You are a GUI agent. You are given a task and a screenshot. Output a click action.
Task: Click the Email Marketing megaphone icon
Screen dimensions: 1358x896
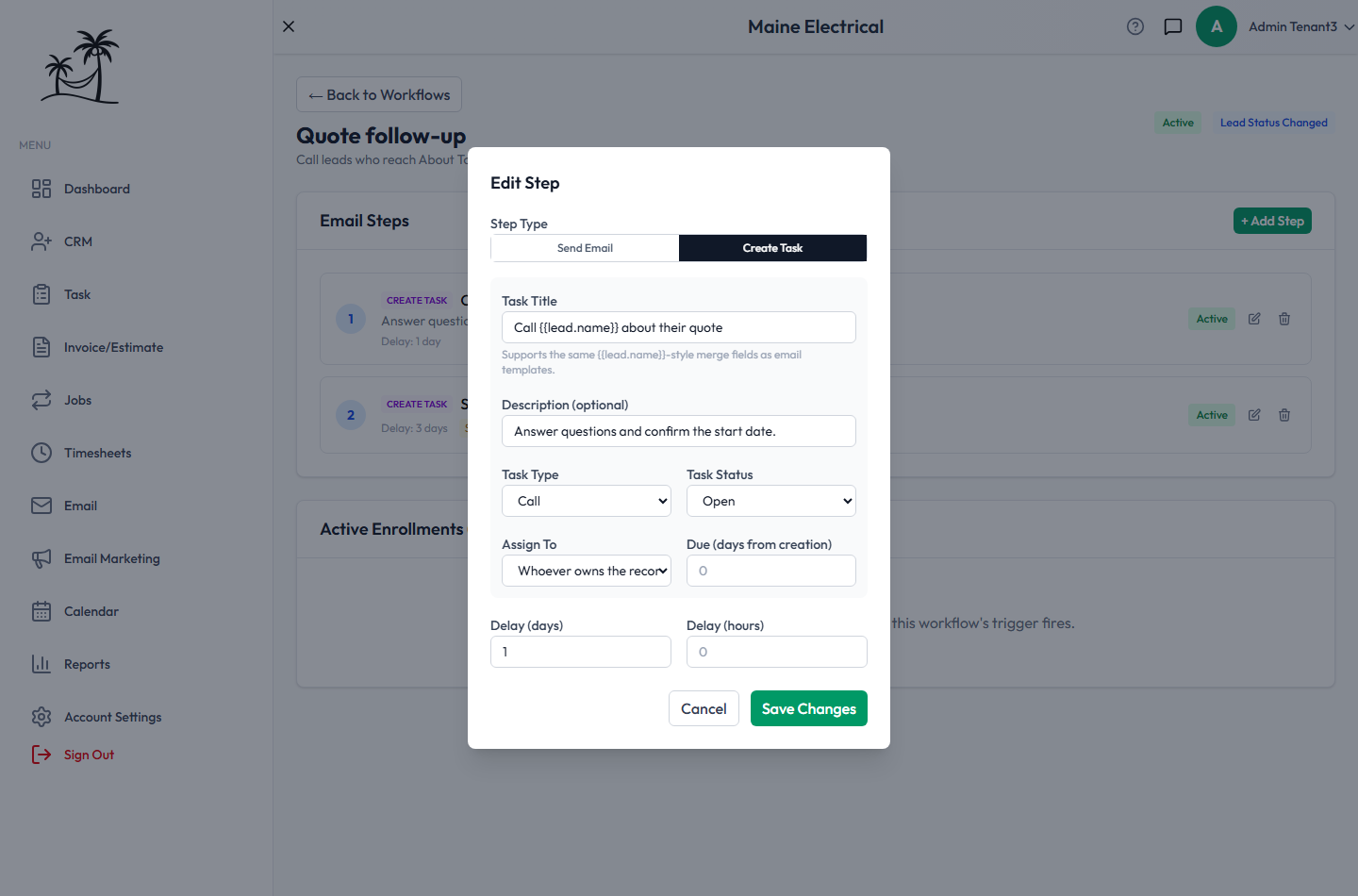(41, 558)
